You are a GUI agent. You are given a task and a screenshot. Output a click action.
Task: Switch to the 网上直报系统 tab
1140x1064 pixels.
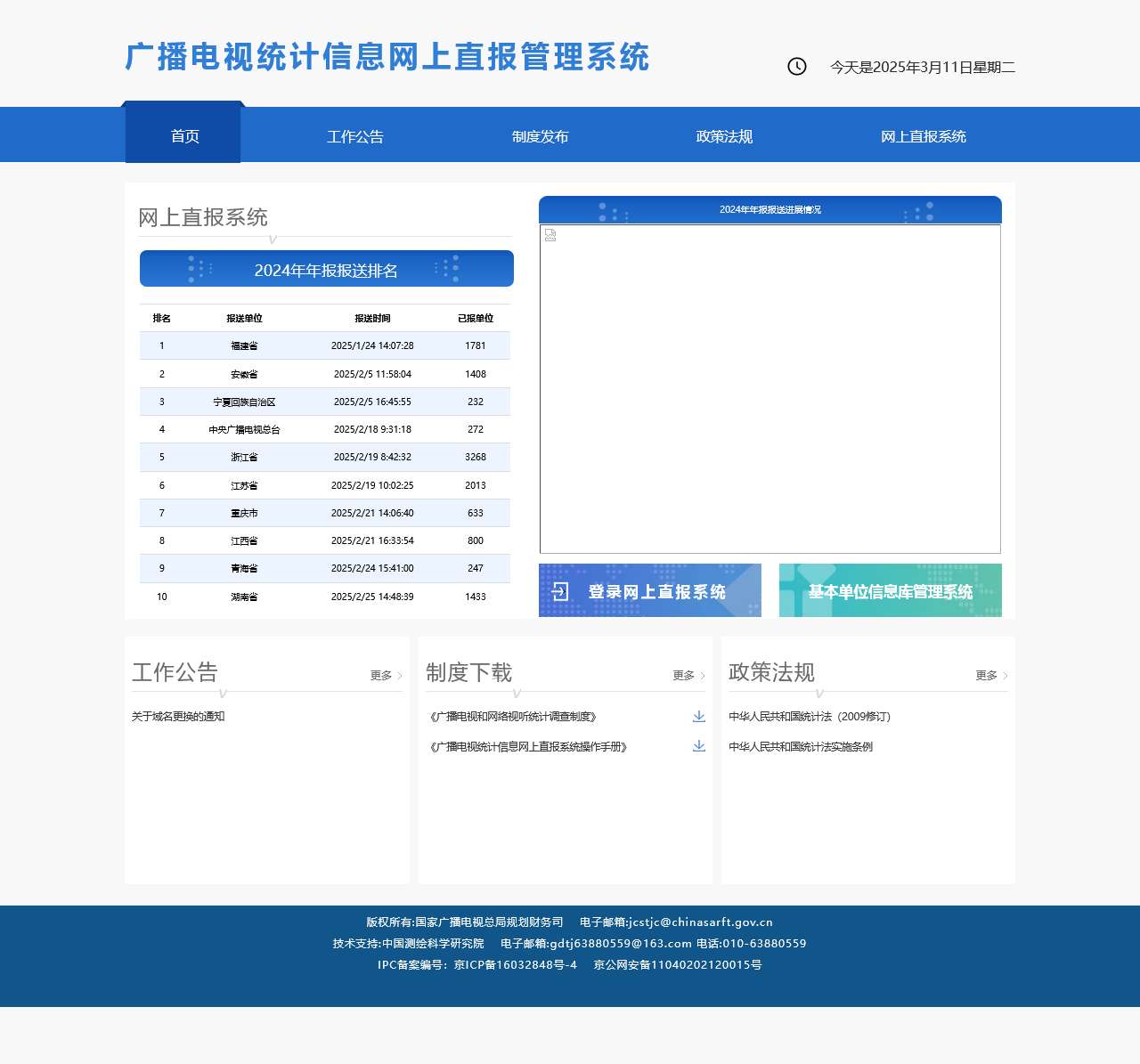923,136
